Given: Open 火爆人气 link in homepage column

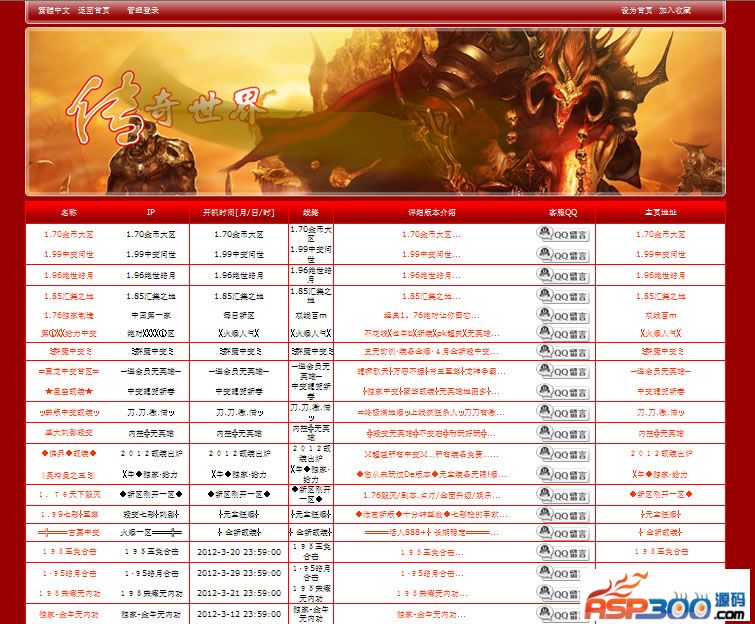Looking at the screenshot, I should pyautogui.click(x=661, y=333).
